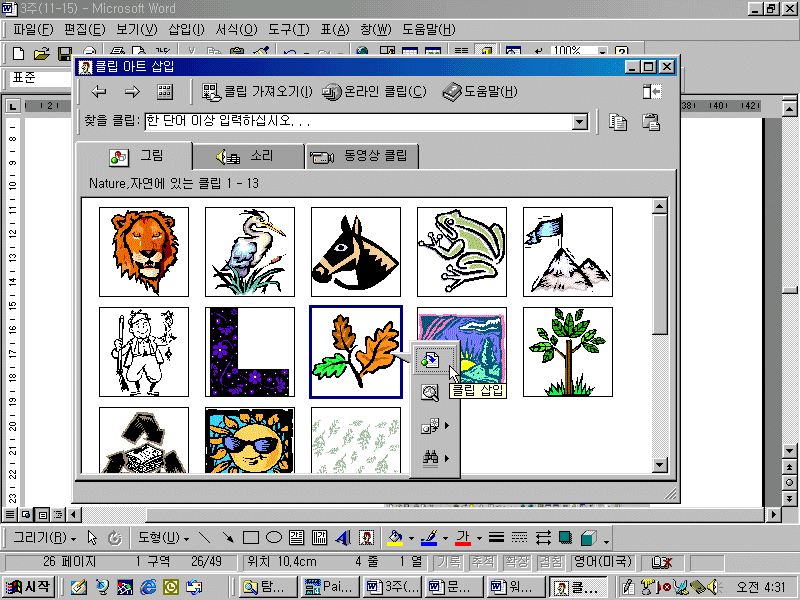Select the Rectangle drawing tool
Image resolution: width=800 pixels, height=600 pixels.
(251, 538)
